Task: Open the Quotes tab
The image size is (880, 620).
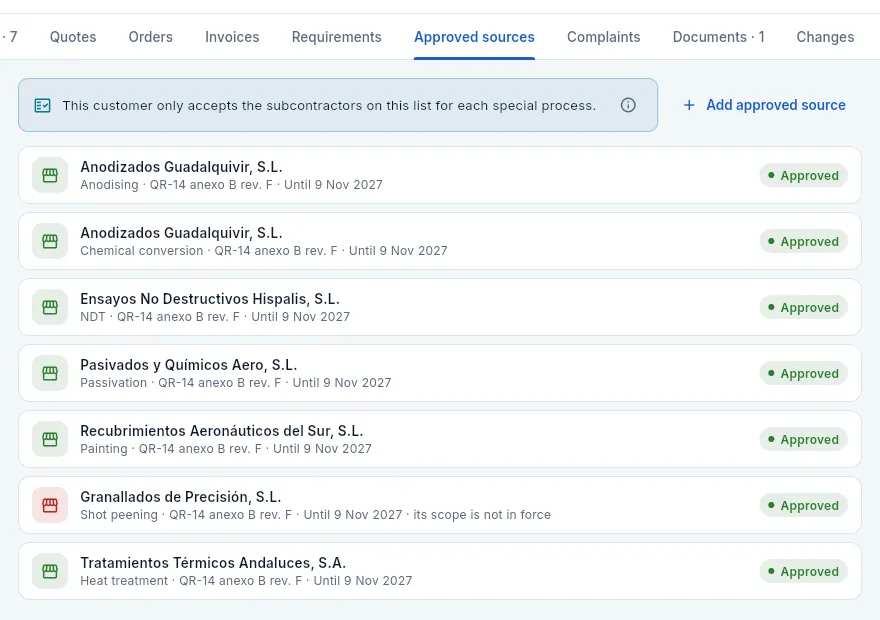Action: click(73, 37)
